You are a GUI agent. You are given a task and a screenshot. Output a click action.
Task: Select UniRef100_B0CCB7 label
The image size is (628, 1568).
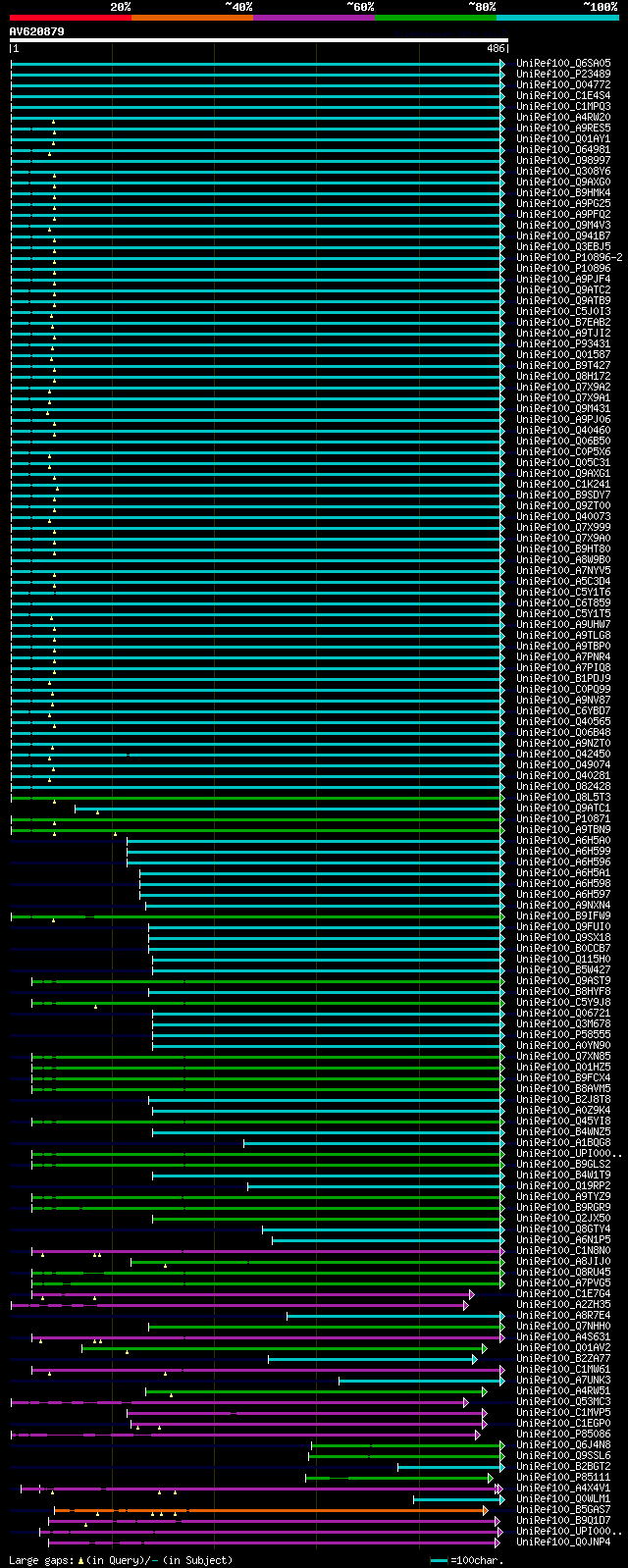tap(563, 948)
